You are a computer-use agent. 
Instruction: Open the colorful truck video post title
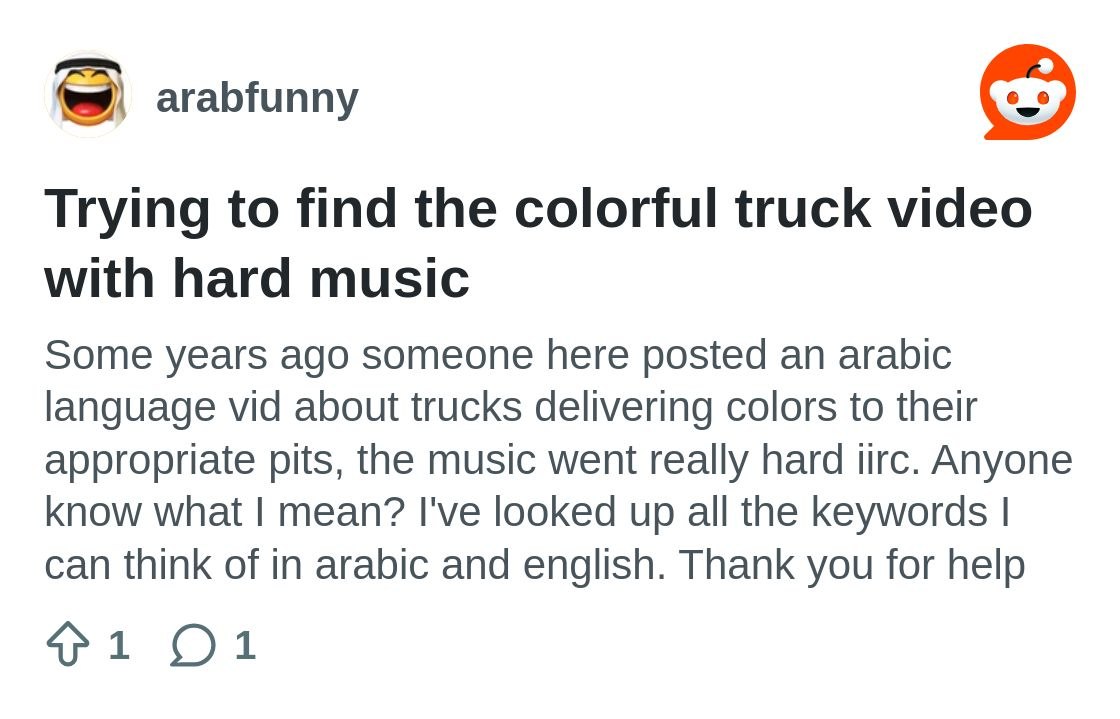[x=538, y=243]
